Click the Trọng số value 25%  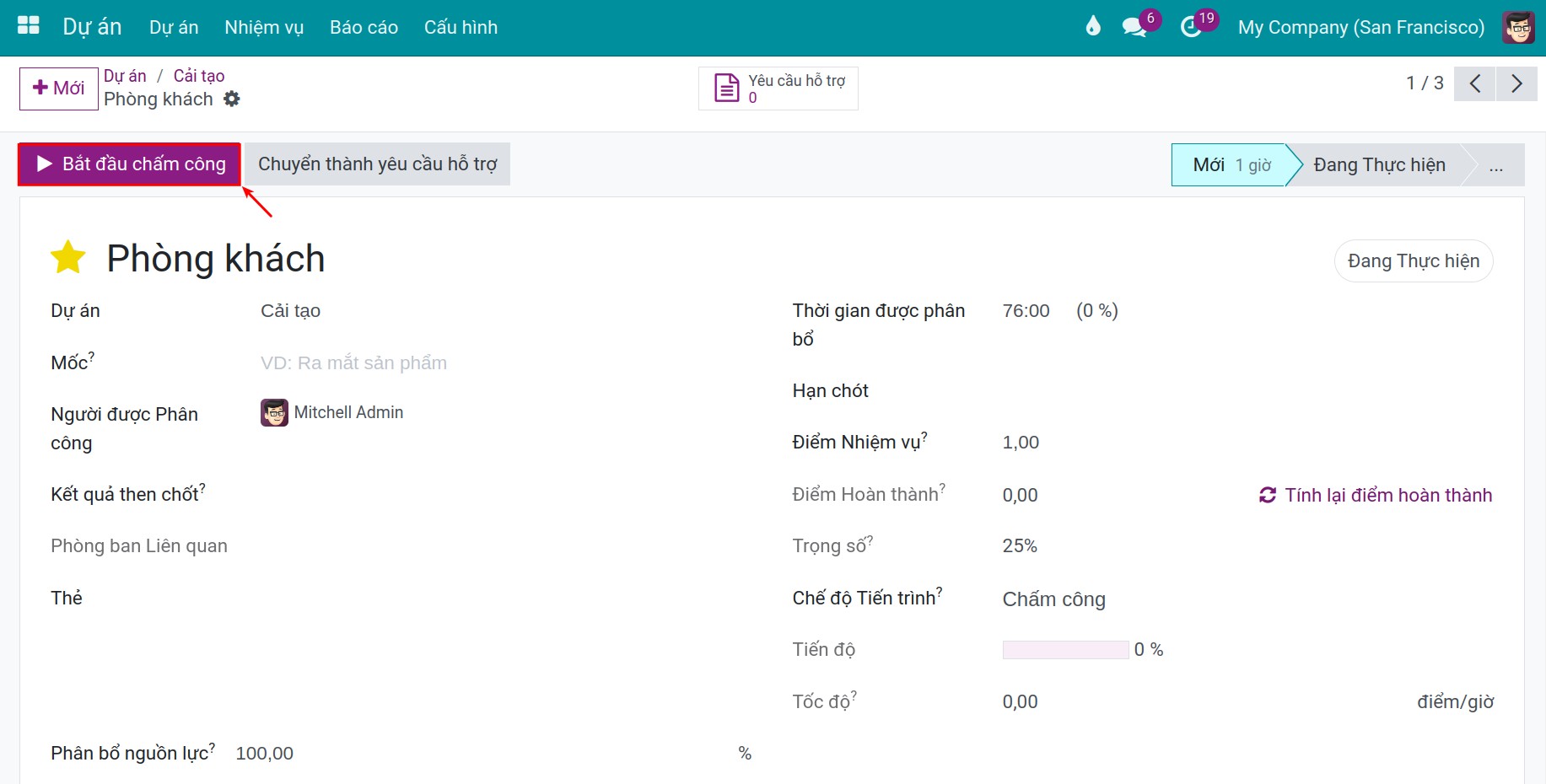click(x=1020, y=546)
